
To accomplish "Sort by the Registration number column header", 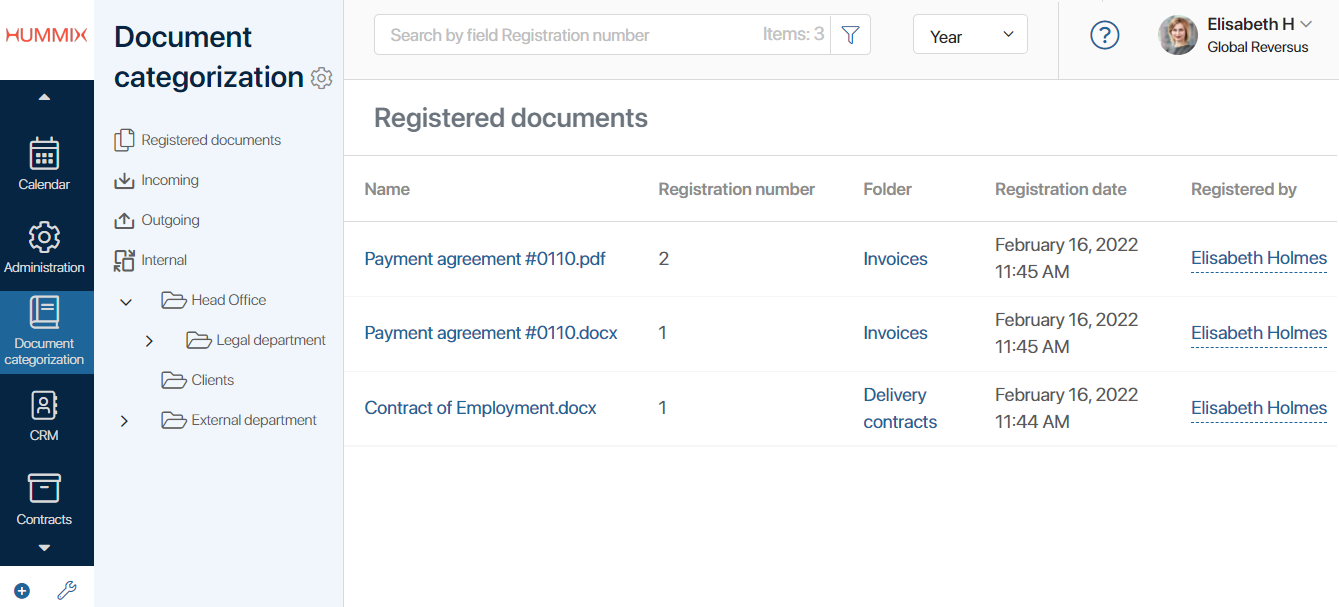I will pos(736,189).
